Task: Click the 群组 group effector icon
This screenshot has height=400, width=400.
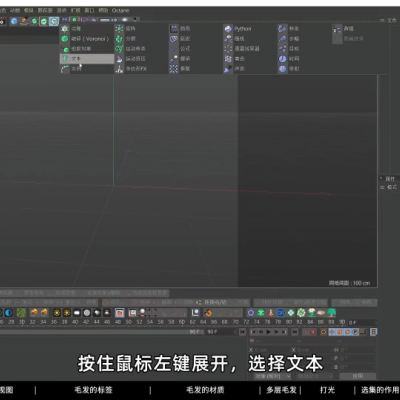Action: [x=338, y=29]
